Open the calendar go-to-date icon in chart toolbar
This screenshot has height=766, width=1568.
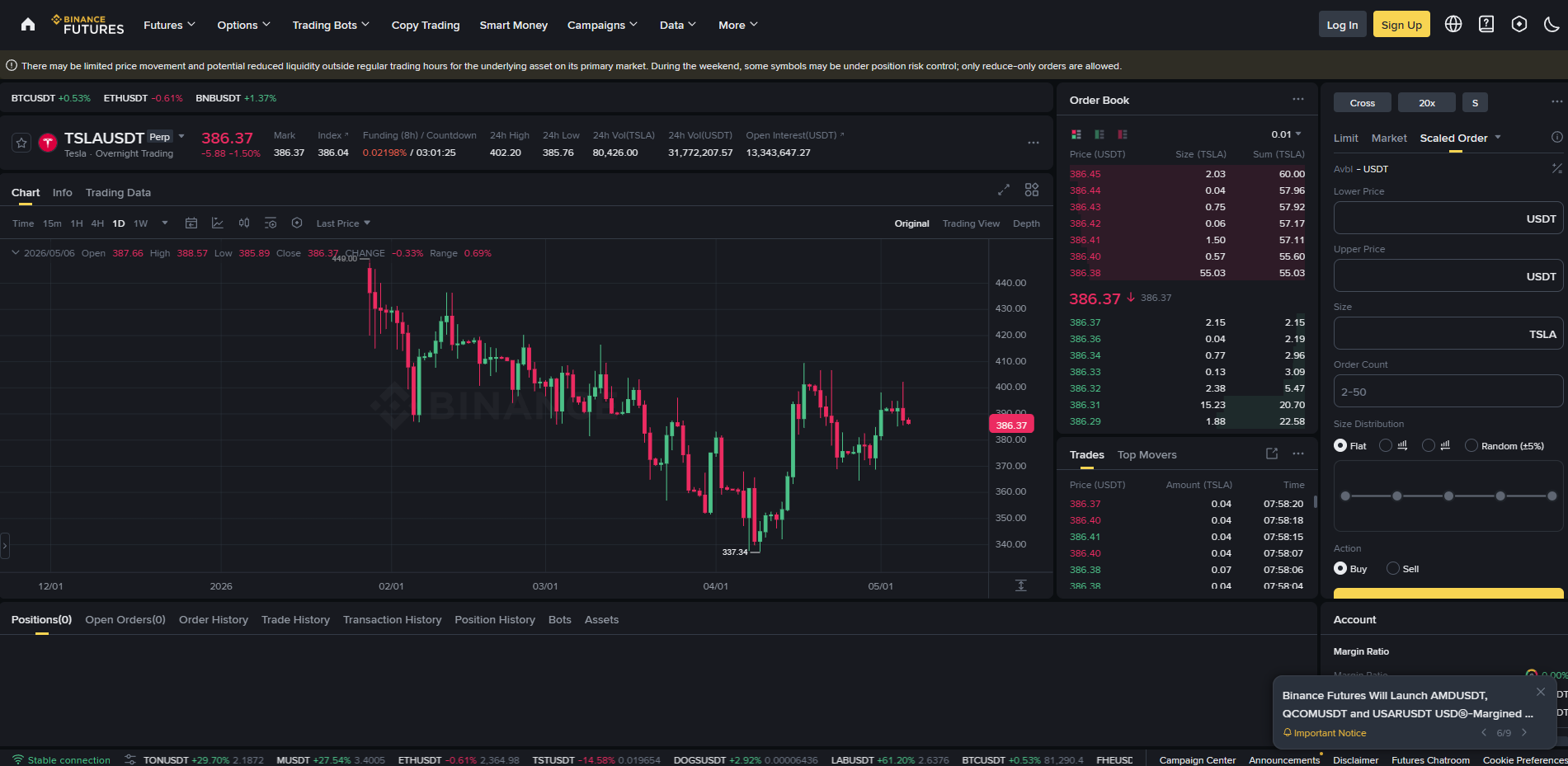[x=191, y=223]
